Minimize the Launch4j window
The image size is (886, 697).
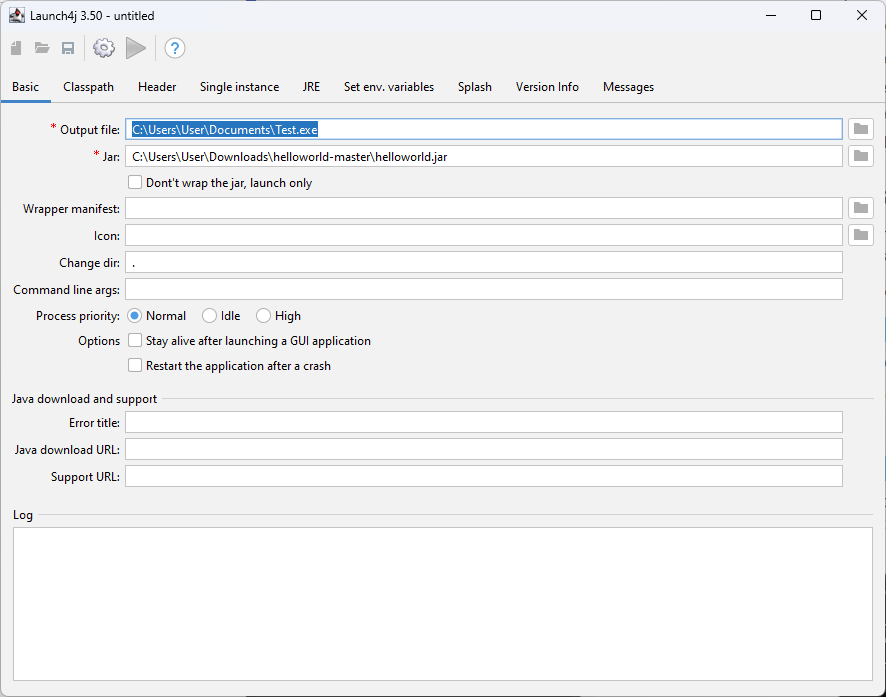pyautogui.click(x=771, y=15)
